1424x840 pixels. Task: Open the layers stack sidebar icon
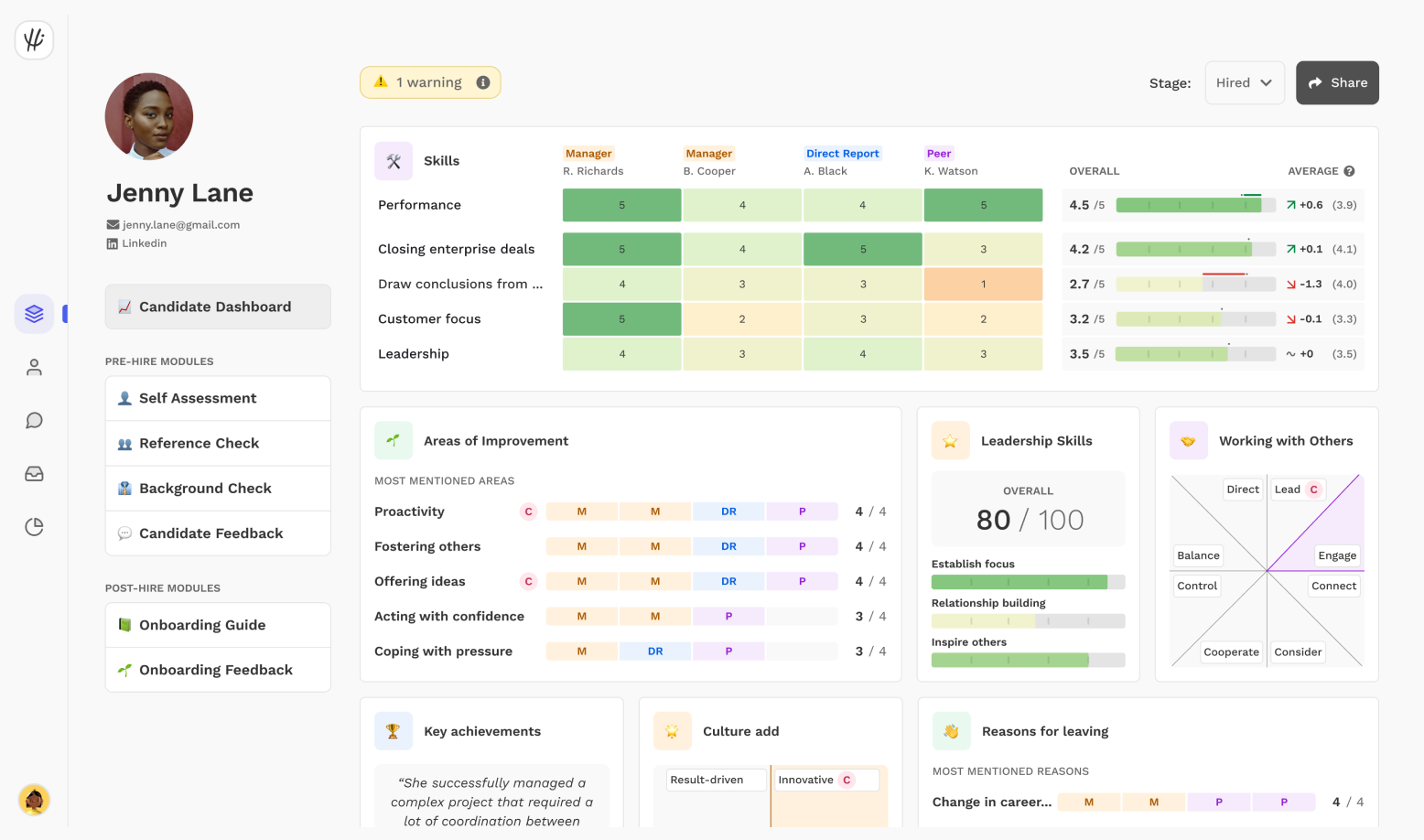(34, 314)
